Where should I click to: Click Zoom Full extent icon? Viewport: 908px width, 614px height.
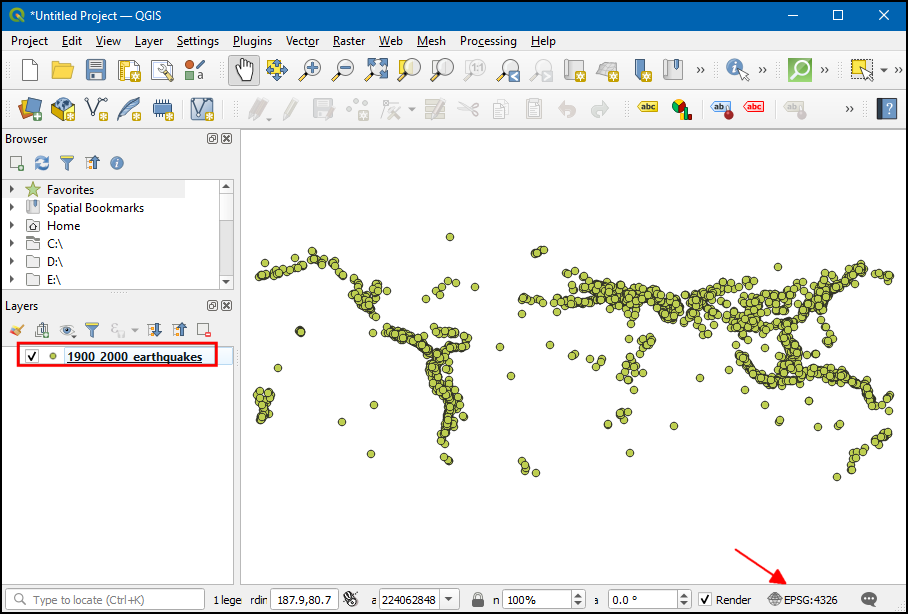click(376, 70)
